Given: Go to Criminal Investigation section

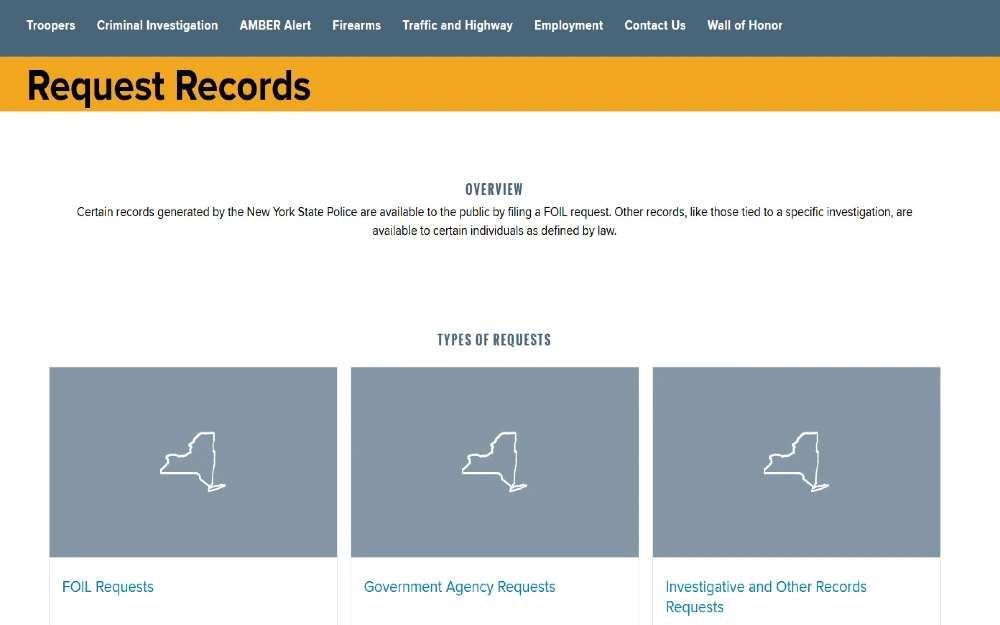Looking at the screenshot, I should [x=158, y=26].
